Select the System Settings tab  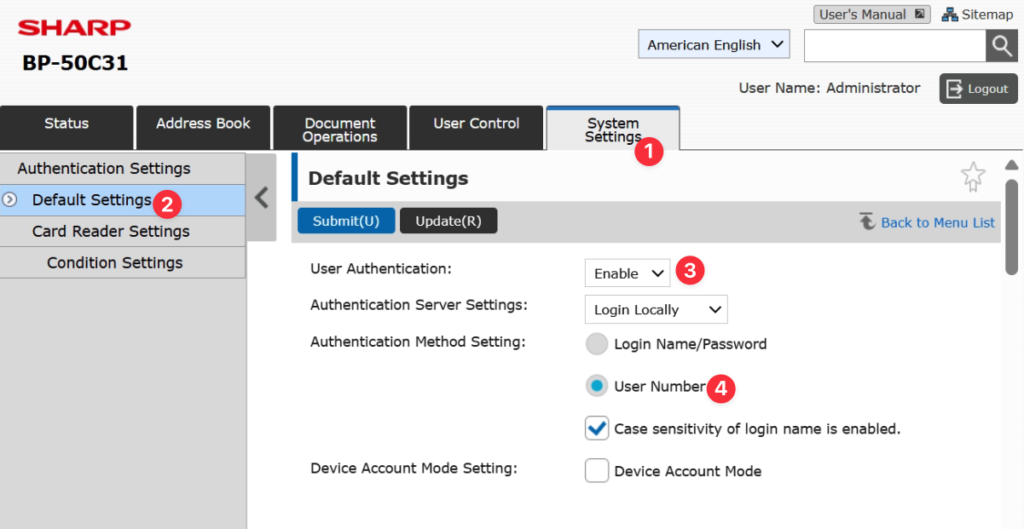tap(613, 129)
